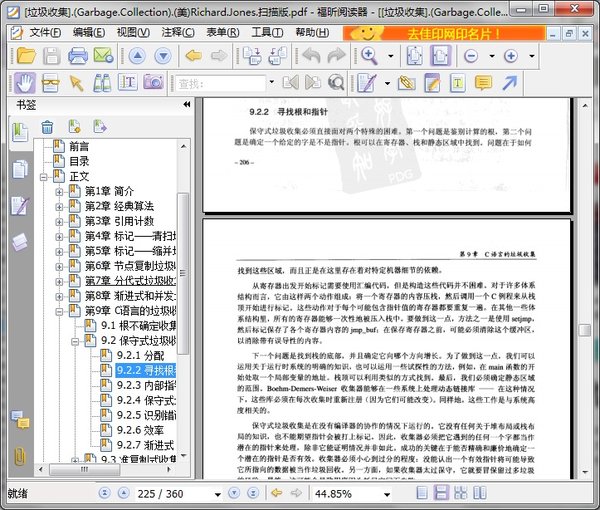Select the pencil annotation tool

[366, 83]
